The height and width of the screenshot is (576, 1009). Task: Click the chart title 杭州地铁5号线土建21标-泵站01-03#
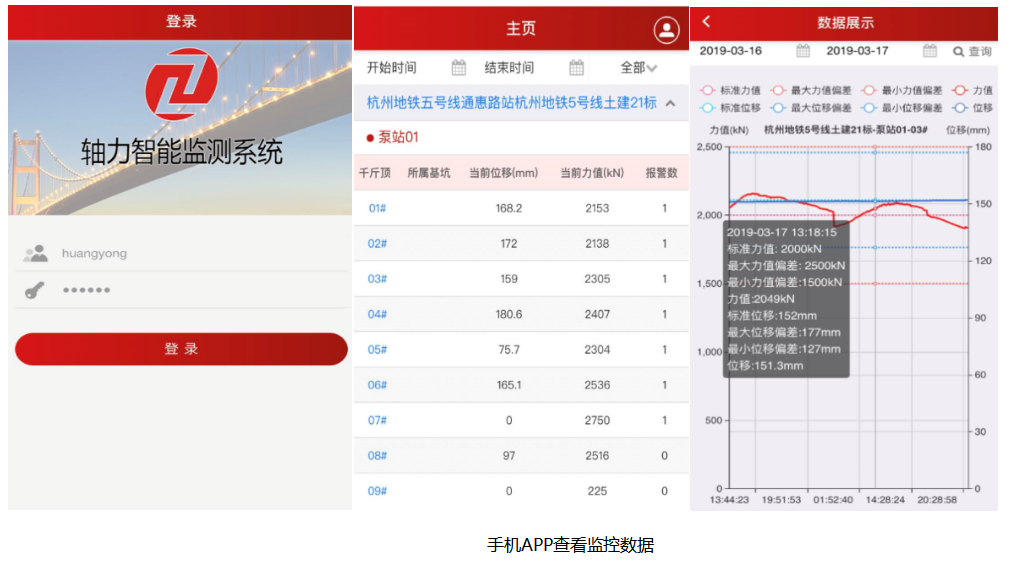click(846, 130)
